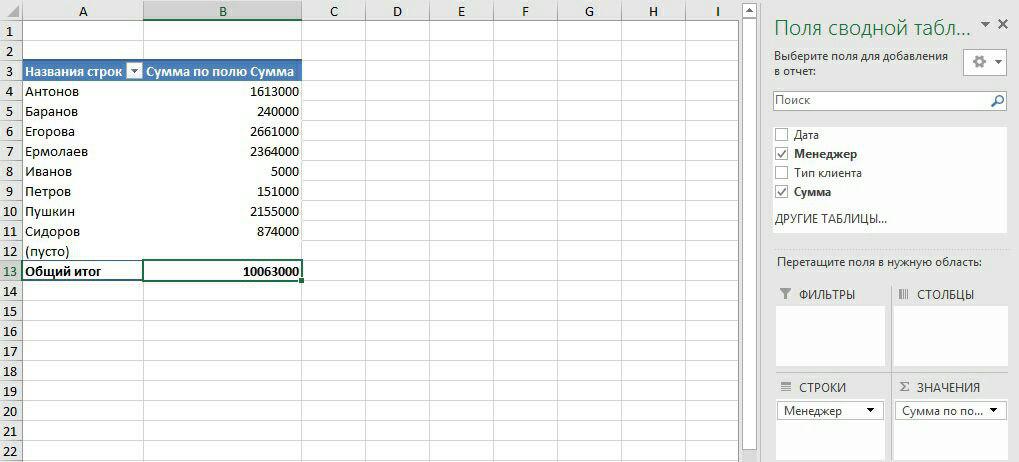The width and height of the screenshot is (1019, 462).
Task: Expand the Менеджер field dropdown in rows area
Action: coord(872,411)
